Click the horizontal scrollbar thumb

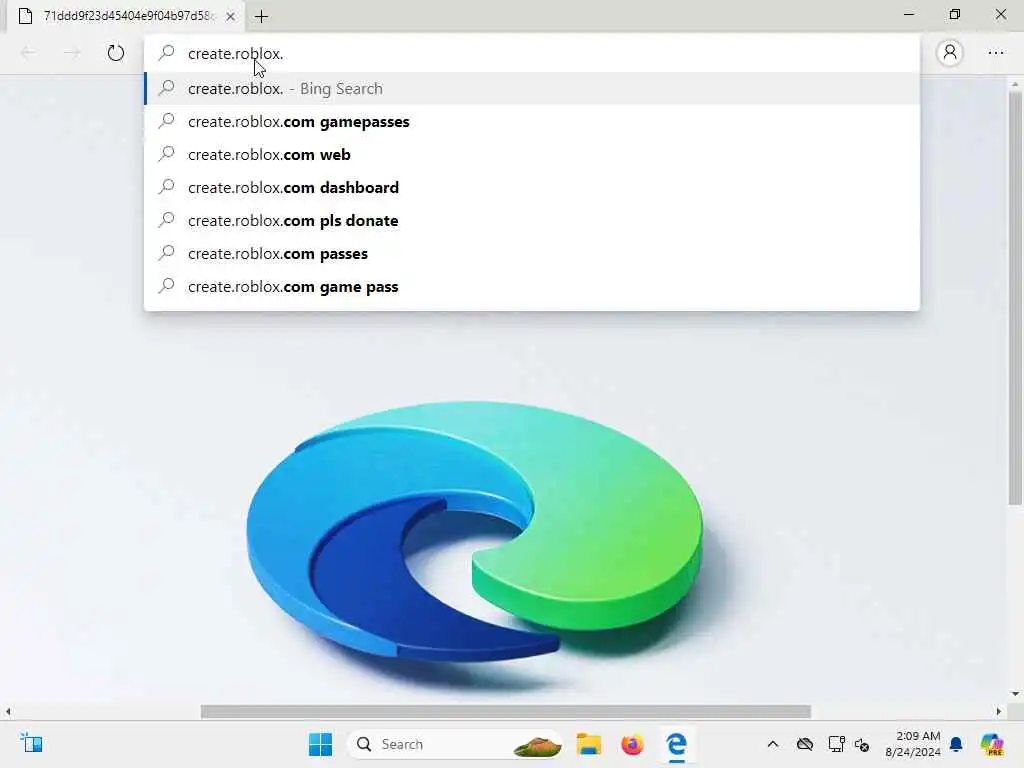(505, 711)
